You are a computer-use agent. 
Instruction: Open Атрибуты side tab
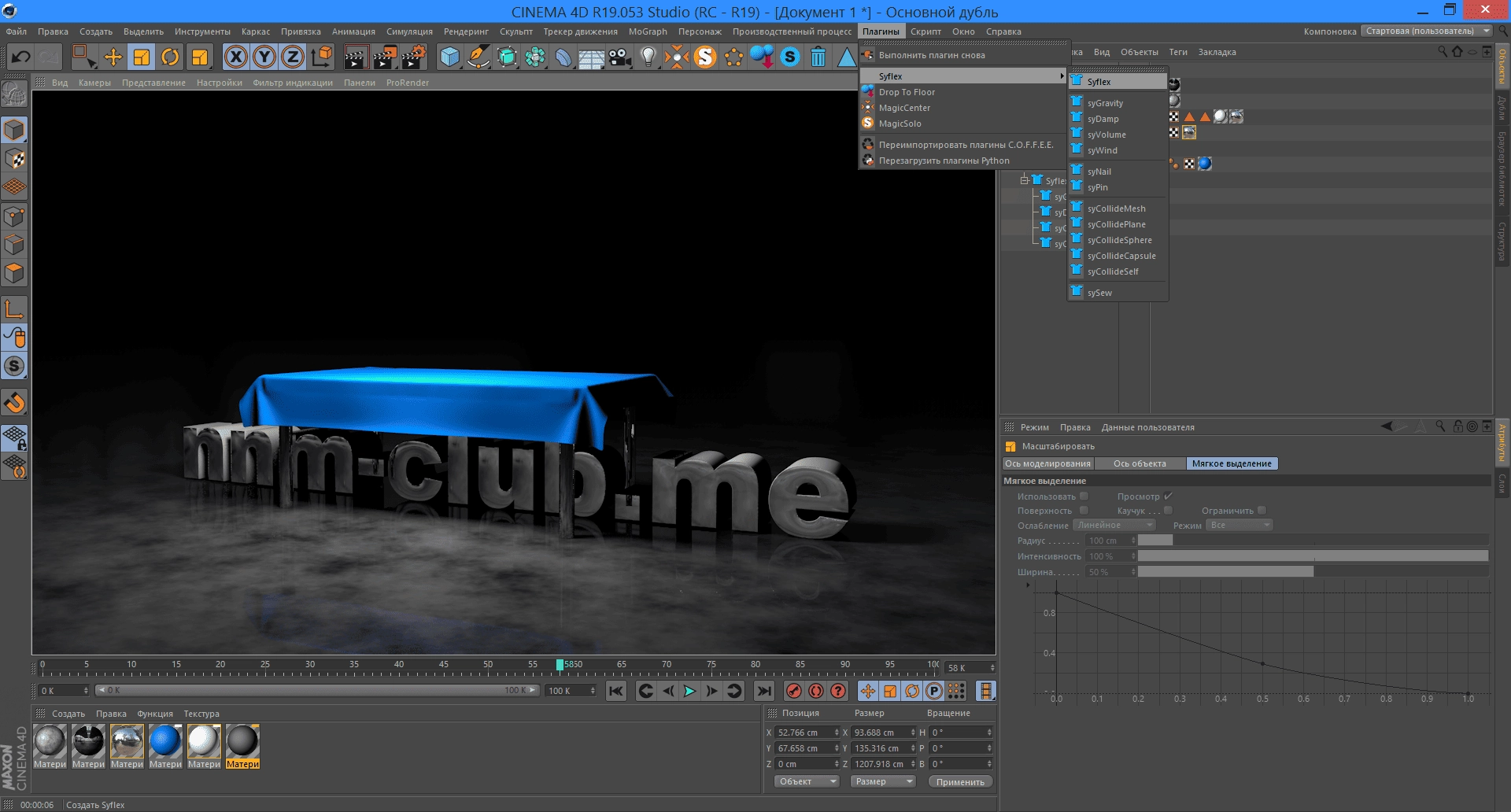point(1502,442)
